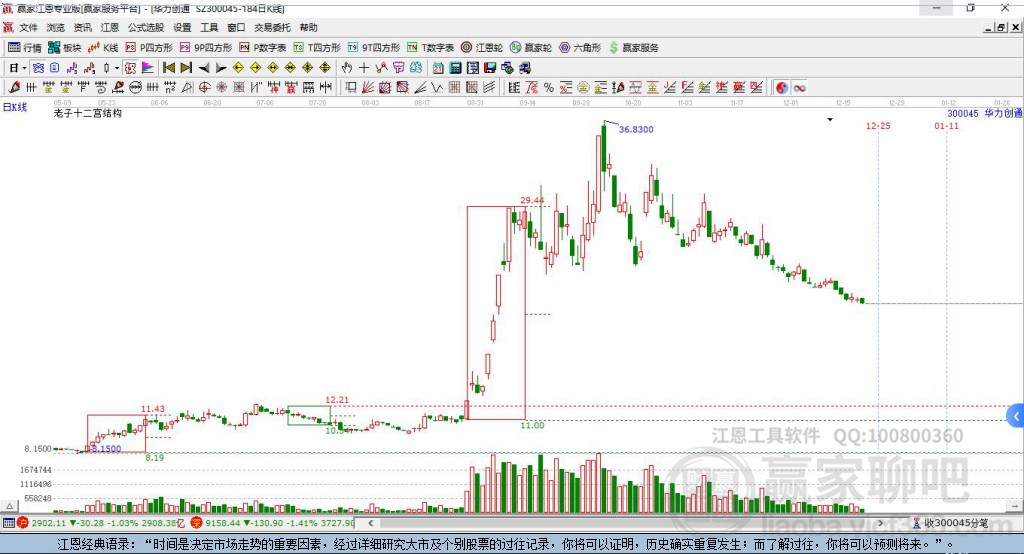1024x554 pixels.
Task: Select the hand pan tool
Action: pyautogui.click(x=347, y=68)
